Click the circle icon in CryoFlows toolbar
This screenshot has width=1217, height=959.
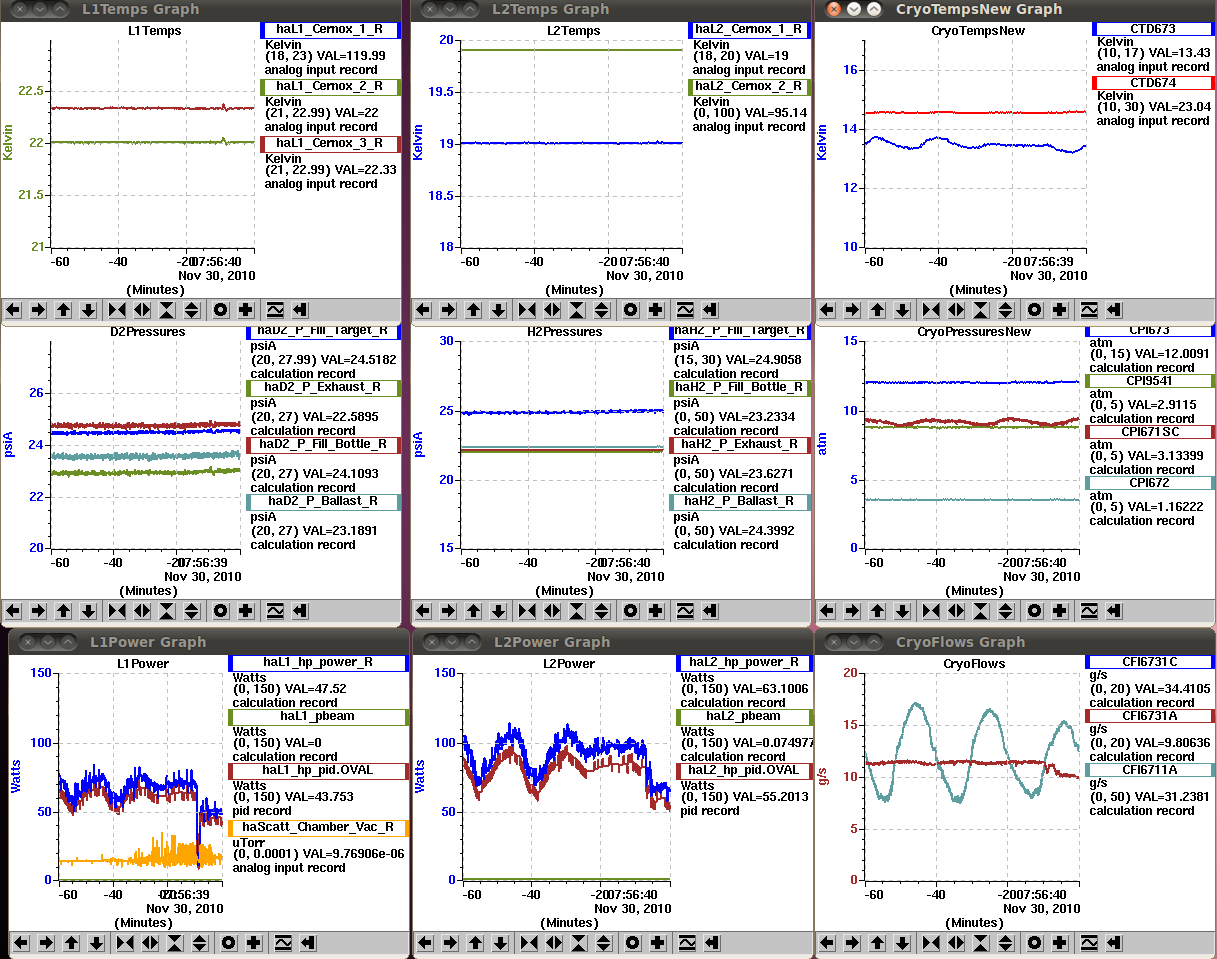tap(1035, 942)
